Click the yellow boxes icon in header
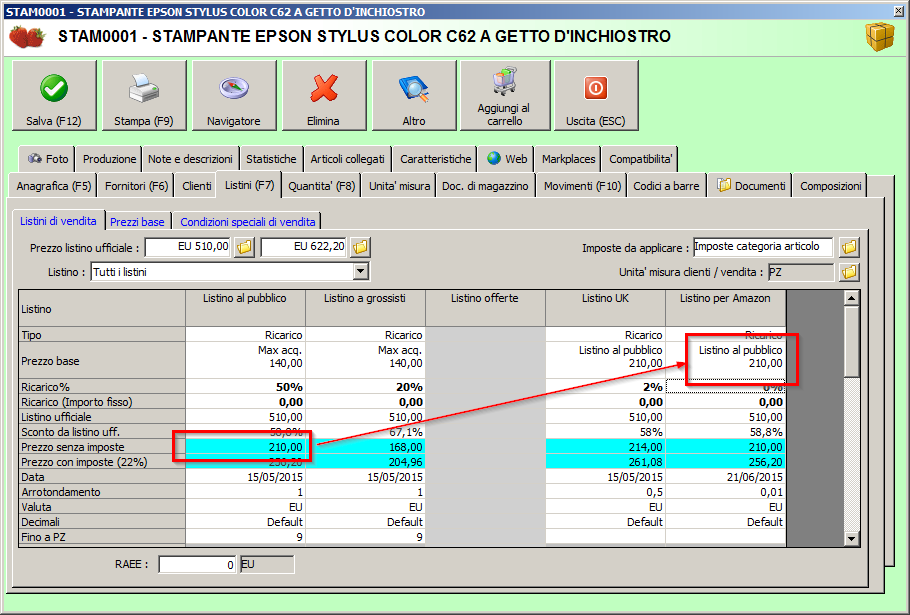 879,37
